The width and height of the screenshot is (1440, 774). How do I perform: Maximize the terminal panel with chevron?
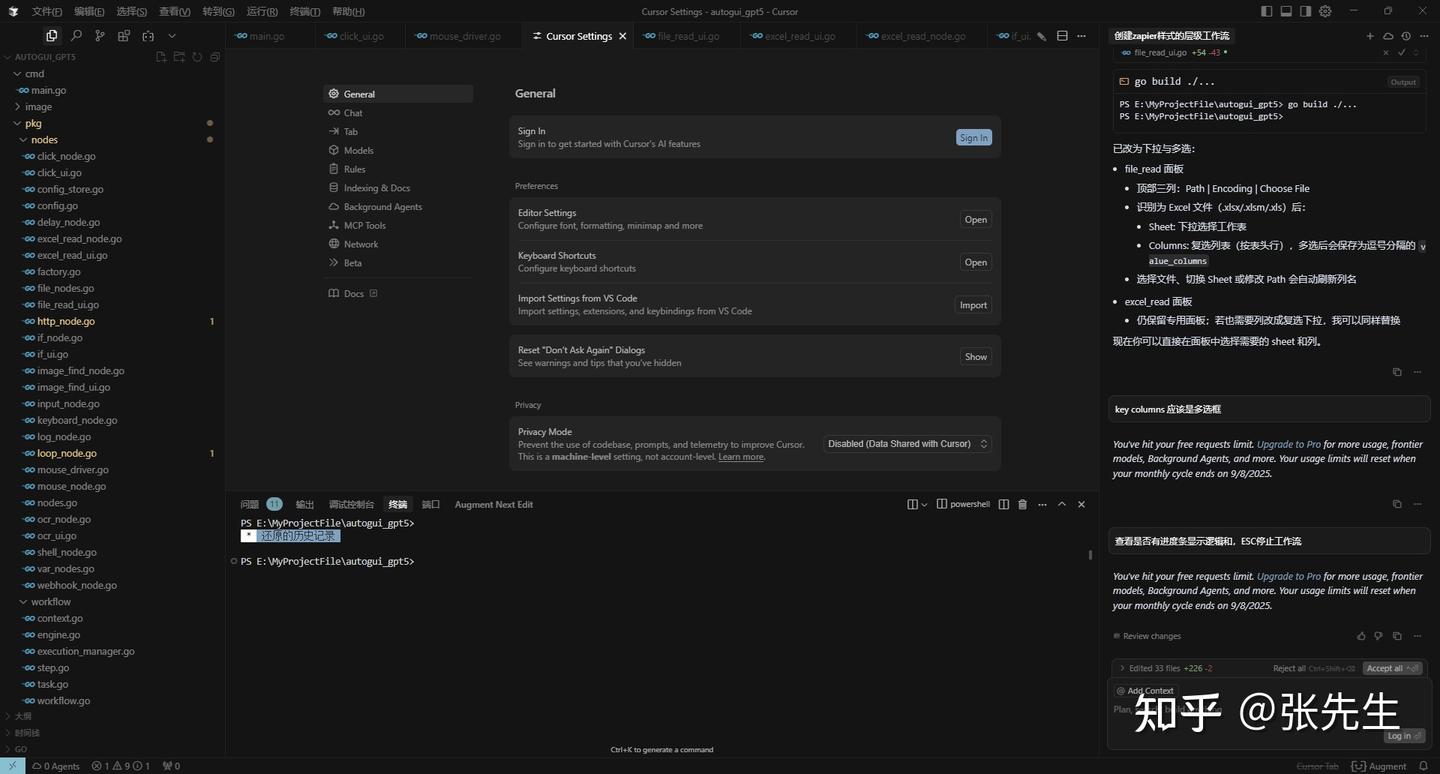[1062, 504]
